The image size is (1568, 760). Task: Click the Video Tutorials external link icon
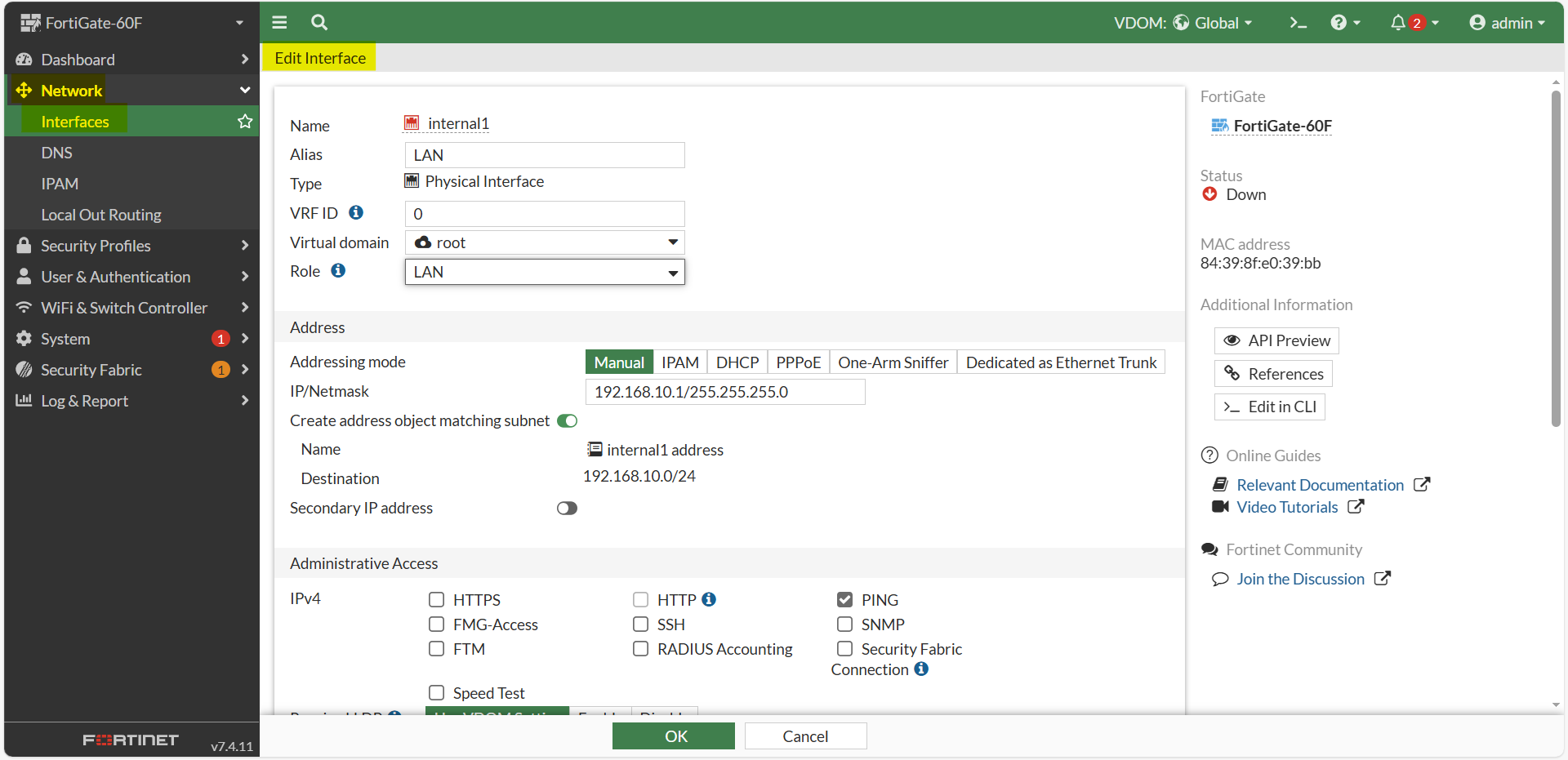click(1356, 506)
